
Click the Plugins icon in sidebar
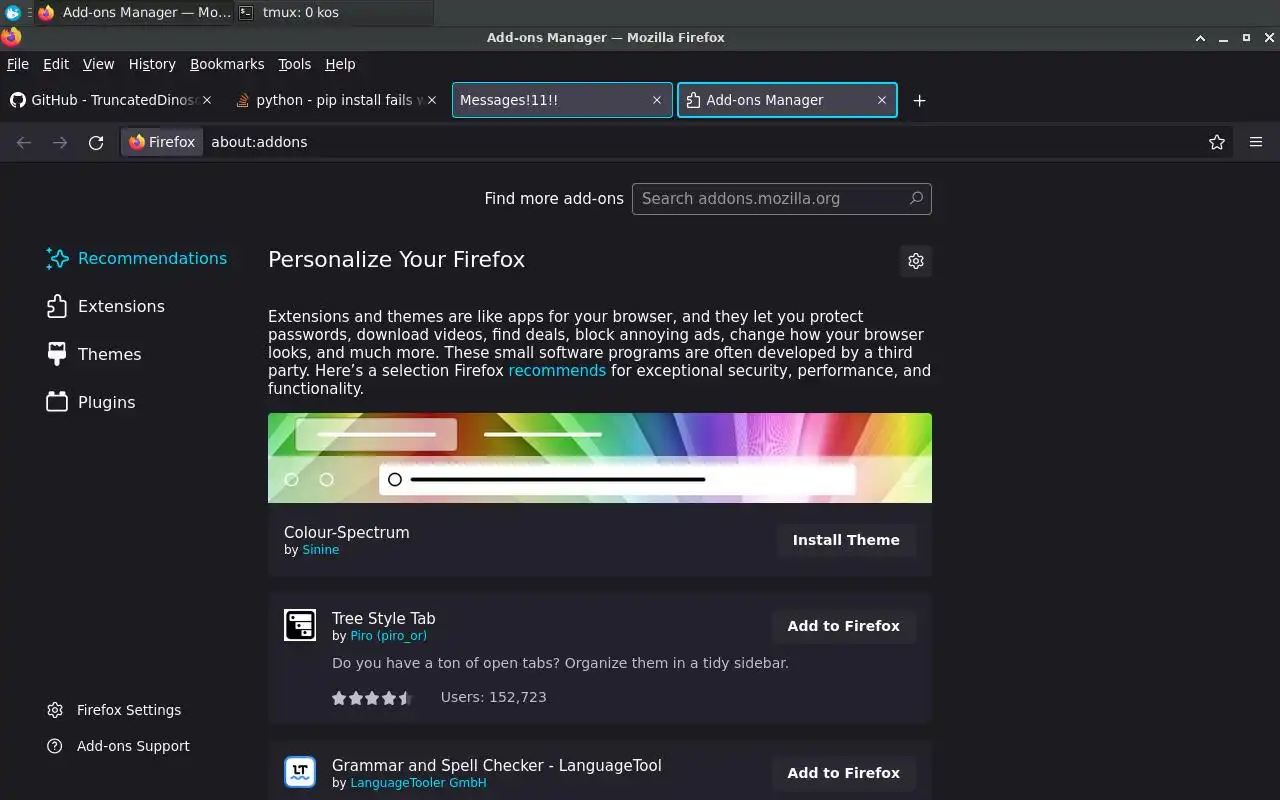point(57,402)
